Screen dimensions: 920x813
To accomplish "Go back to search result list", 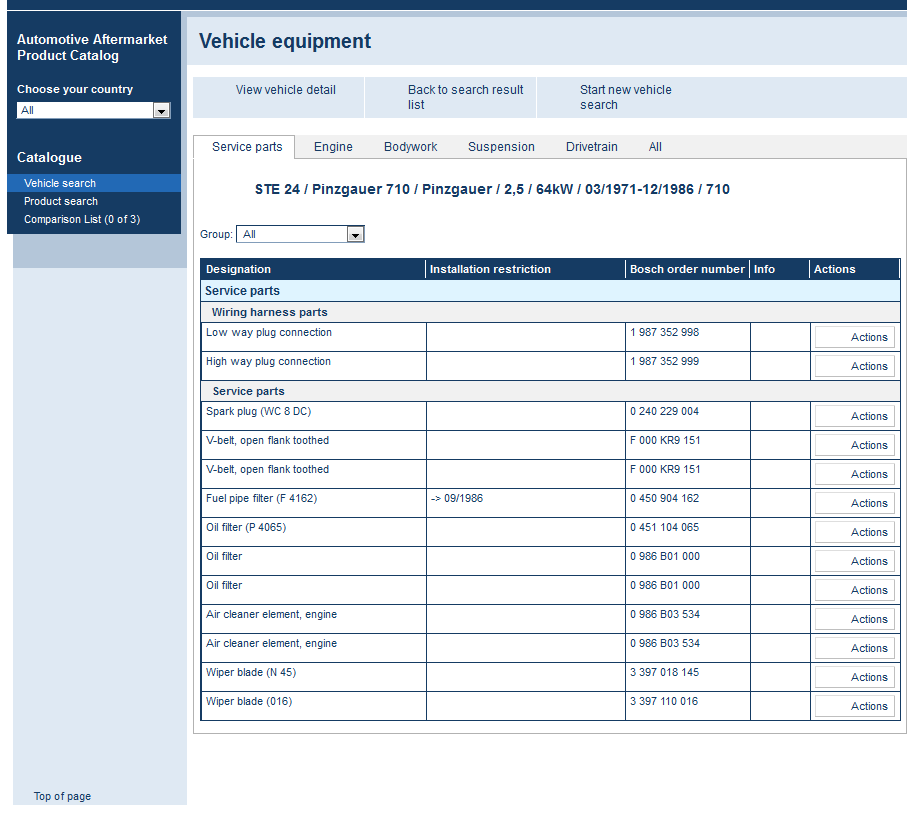I will tap(465, 96).
